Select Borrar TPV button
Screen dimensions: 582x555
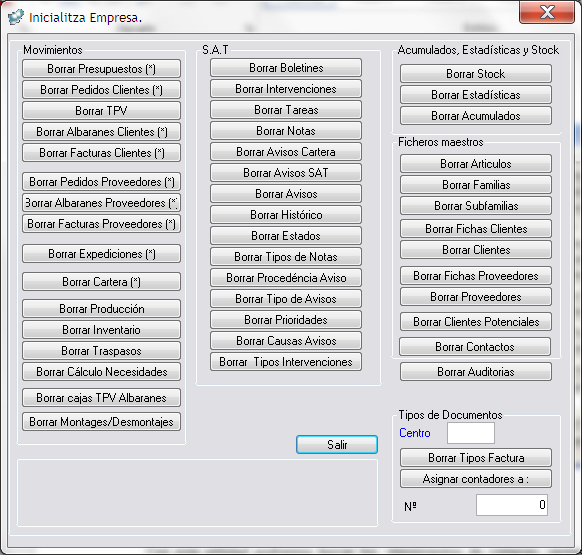click(x=101, y=111)
